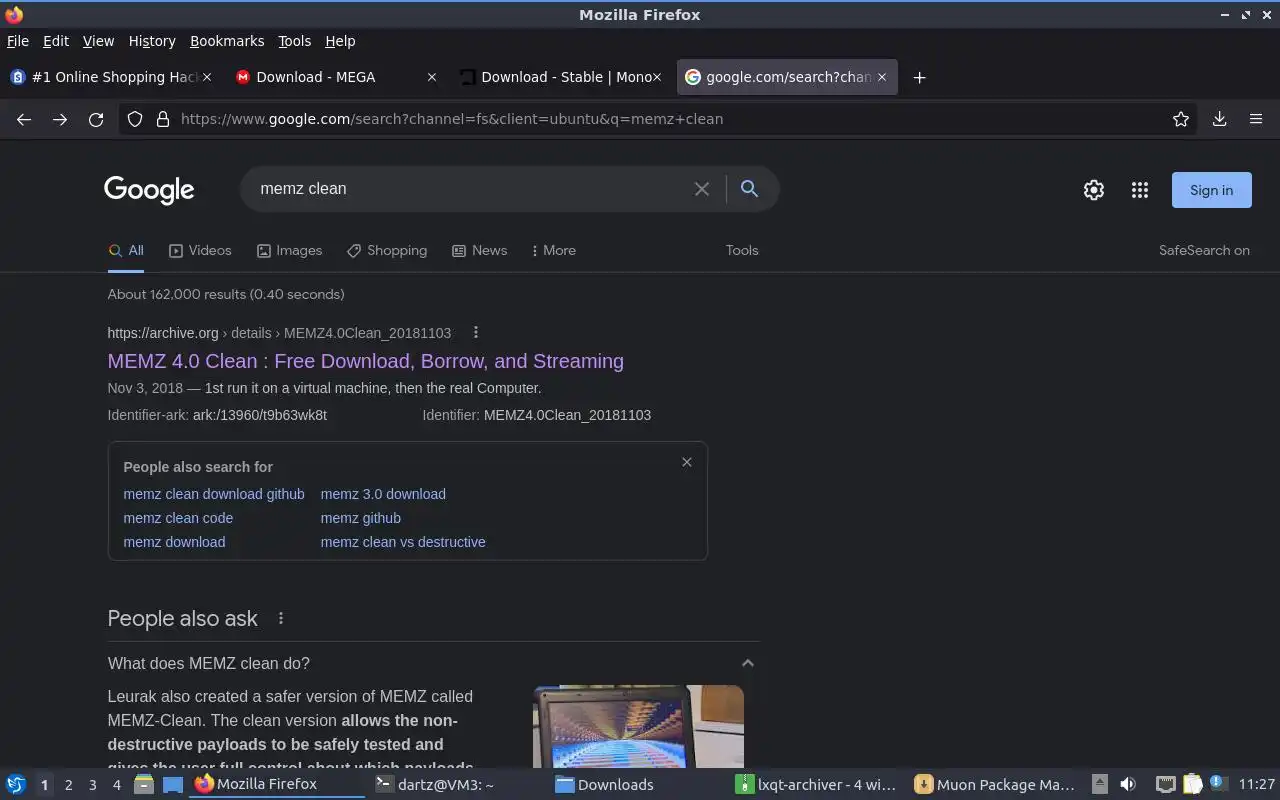Click the show desktop panel icon
This screenshot has height=800, width=1280.
173,785
